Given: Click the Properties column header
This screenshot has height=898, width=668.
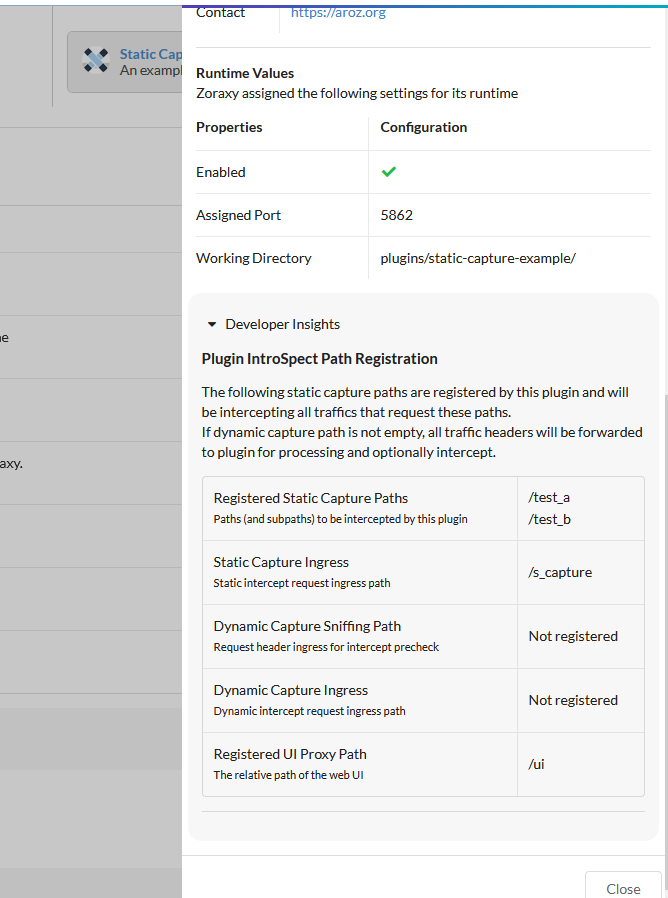Looking at the screenshot, I should (229, 127).
